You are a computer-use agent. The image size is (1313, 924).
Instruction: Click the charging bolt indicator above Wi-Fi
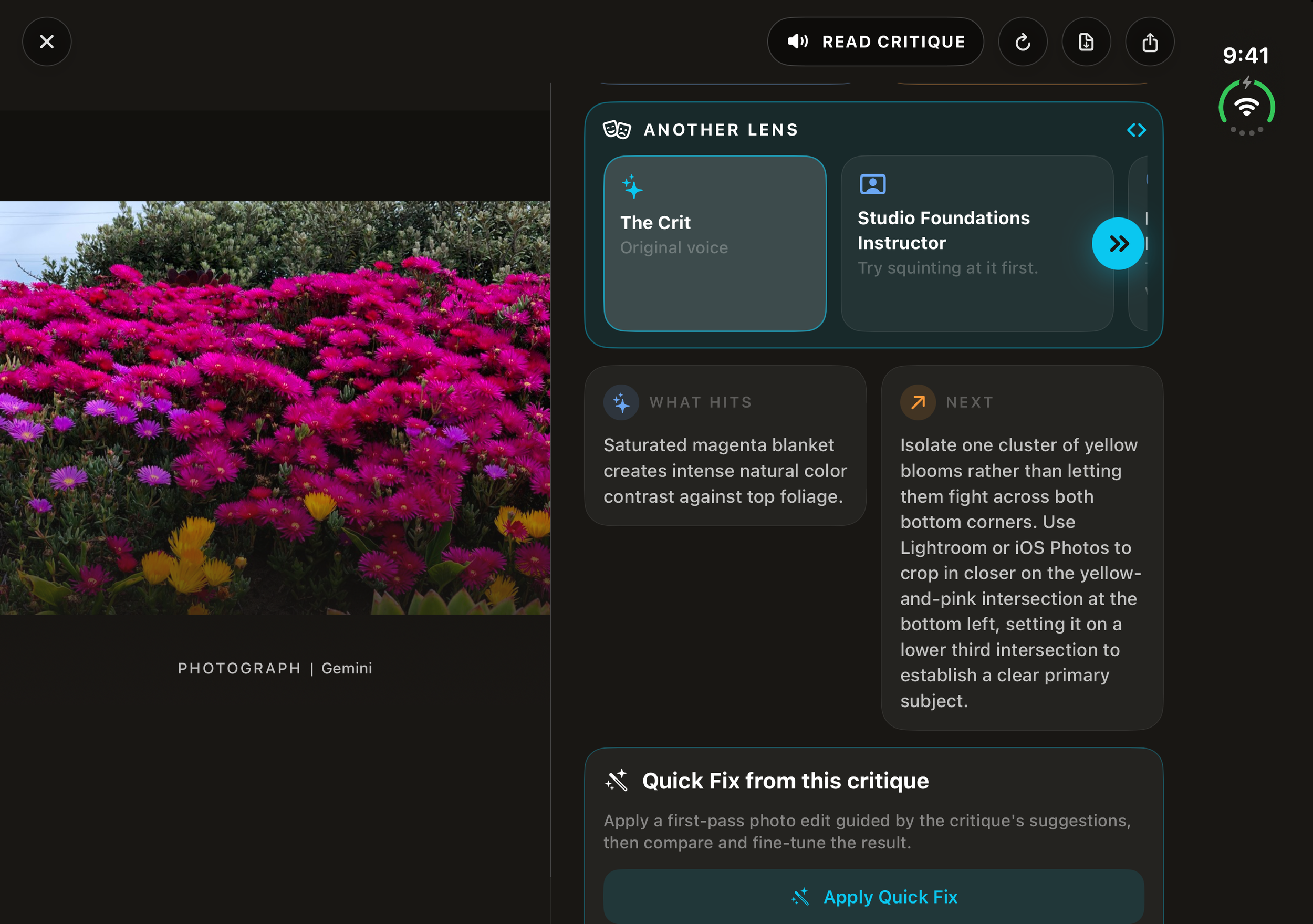coord(1247,82)
